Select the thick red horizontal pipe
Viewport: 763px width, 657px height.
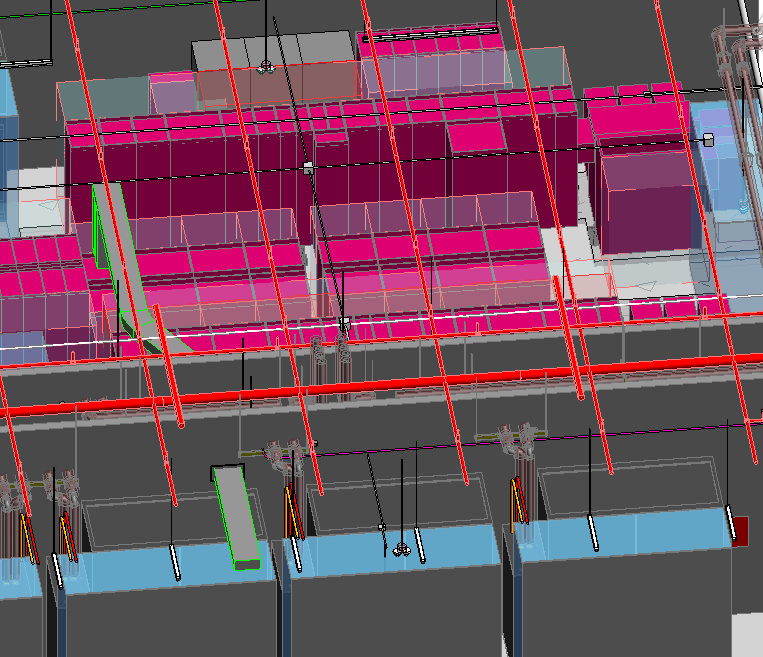click(x=382, y=384)
